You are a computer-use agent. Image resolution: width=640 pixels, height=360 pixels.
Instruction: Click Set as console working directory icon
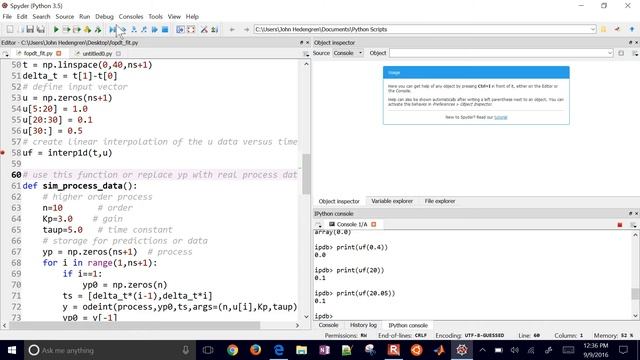(617, 29)
